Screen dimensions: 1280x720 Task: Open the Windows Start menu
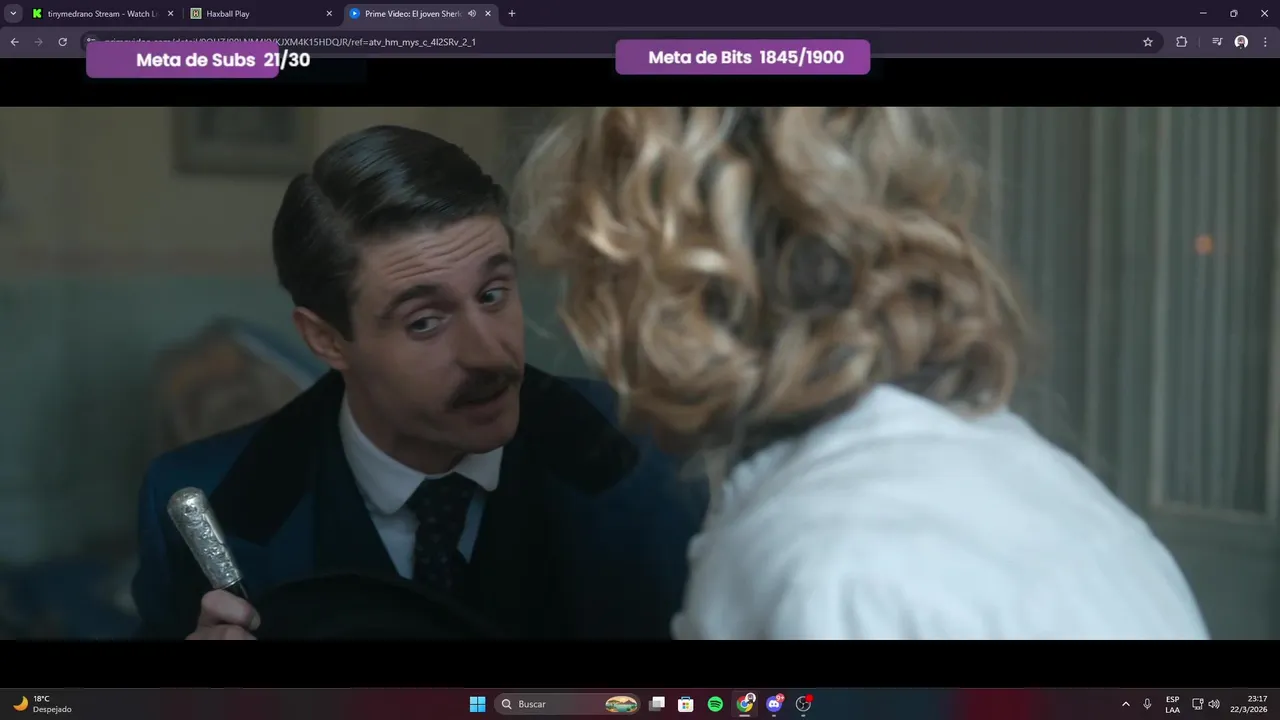tap(478, 704)
